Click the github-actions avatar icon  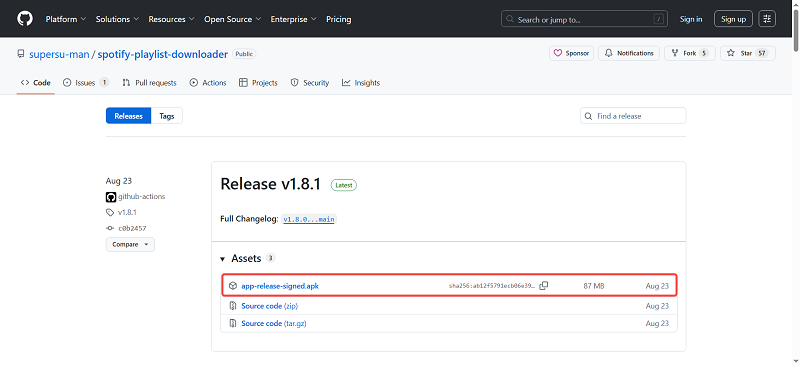tap(111, 197)
